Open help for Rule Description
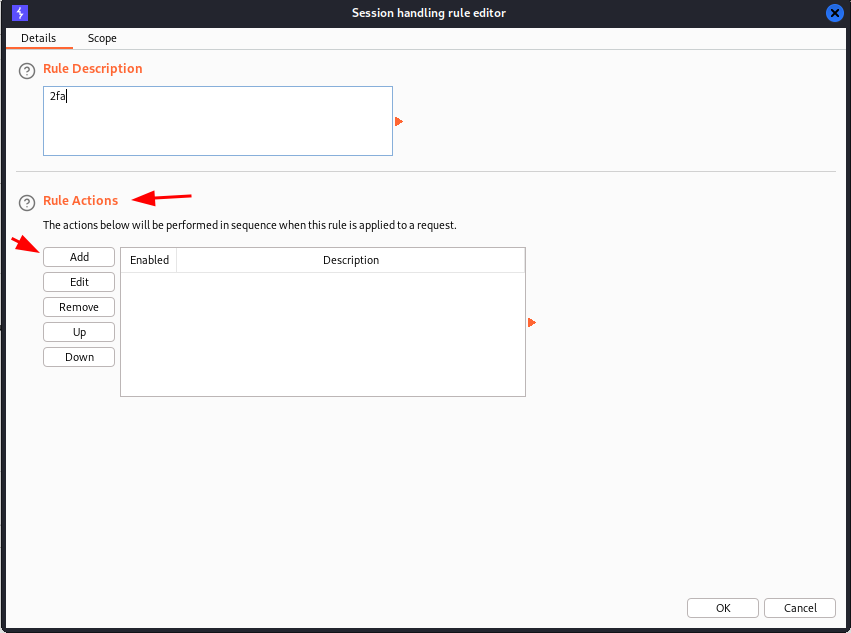 (27, 71)
